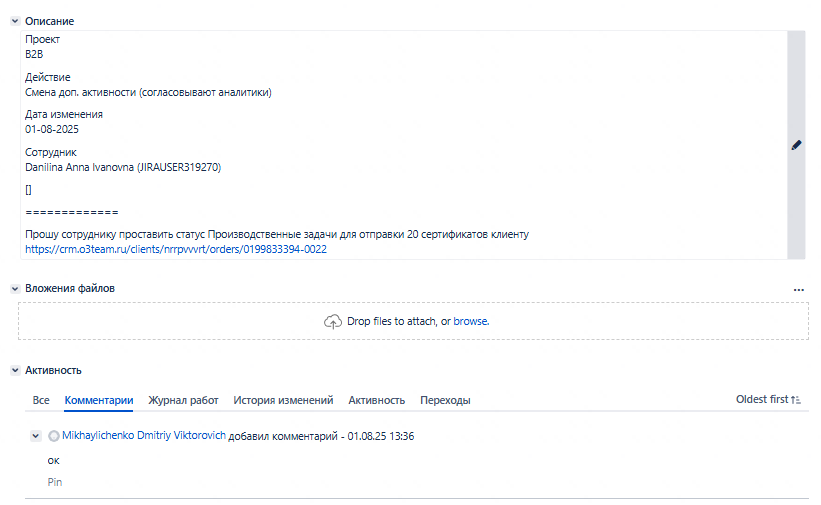Image resolution: width=821 pixels, height=505 pixels.
Task: Switch to the Активность tab
Action: click(377, 400)
